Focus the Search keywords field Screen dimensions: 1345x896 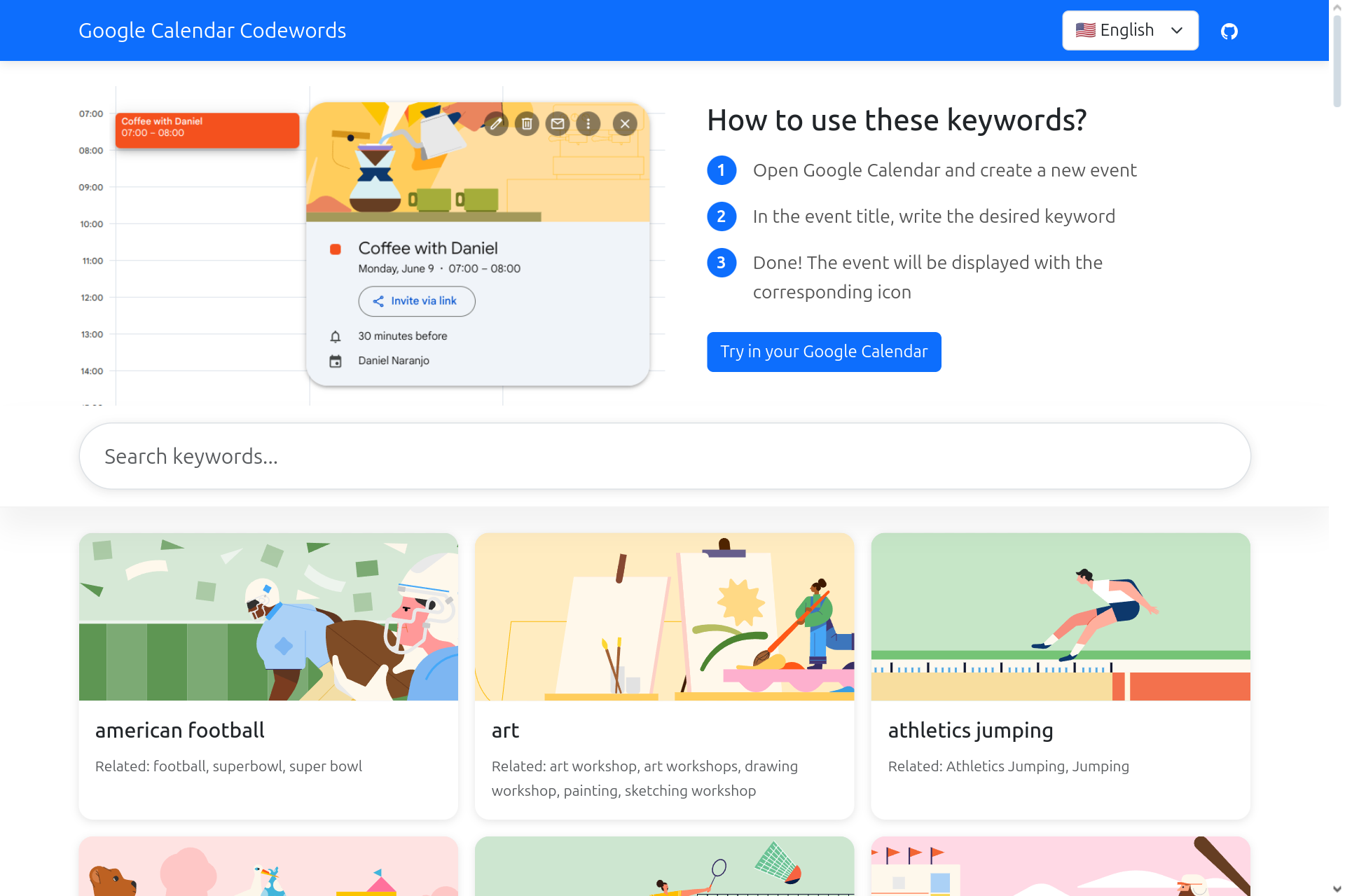pyautogui.click(x=665, y=456)
